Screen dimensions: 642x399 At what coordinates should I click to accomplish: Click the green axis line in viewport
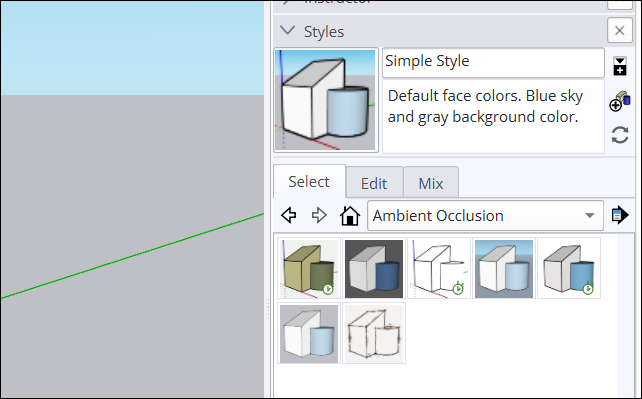(132, 256)
